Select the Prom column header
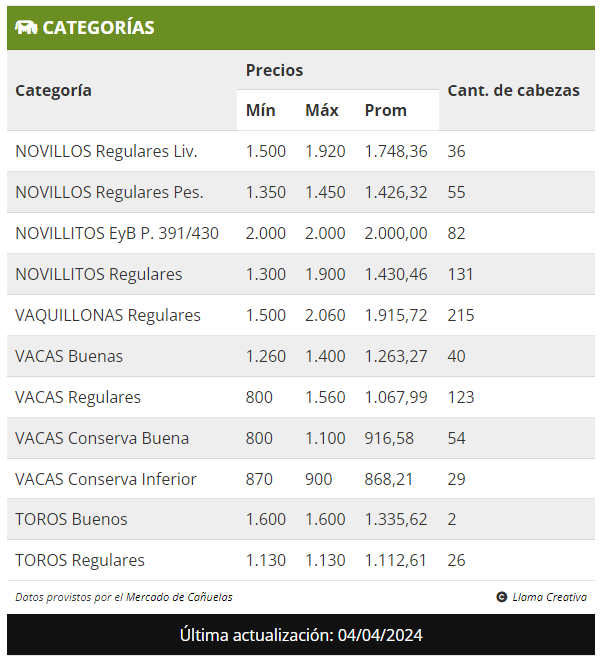Image resolution: width=600 pixels, height=658 pixels. coord(386,110)
